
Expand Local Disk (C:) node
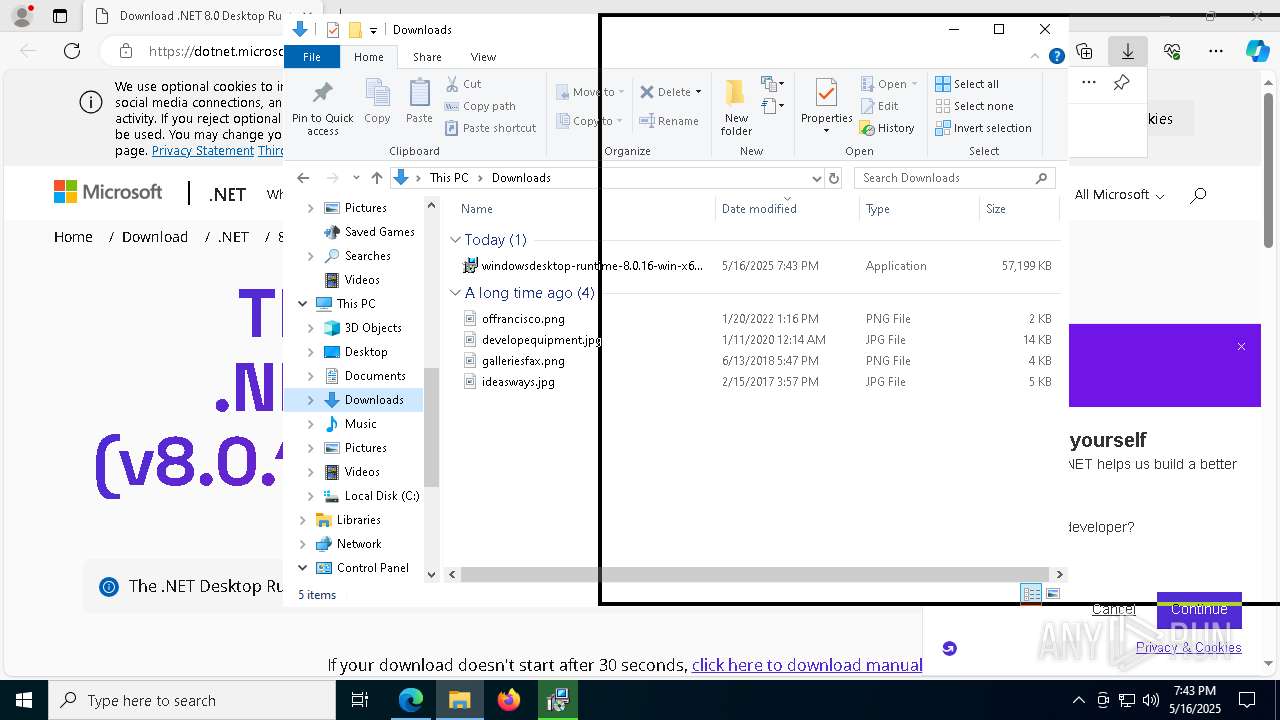pyautogui.click(x=311, y=496)
